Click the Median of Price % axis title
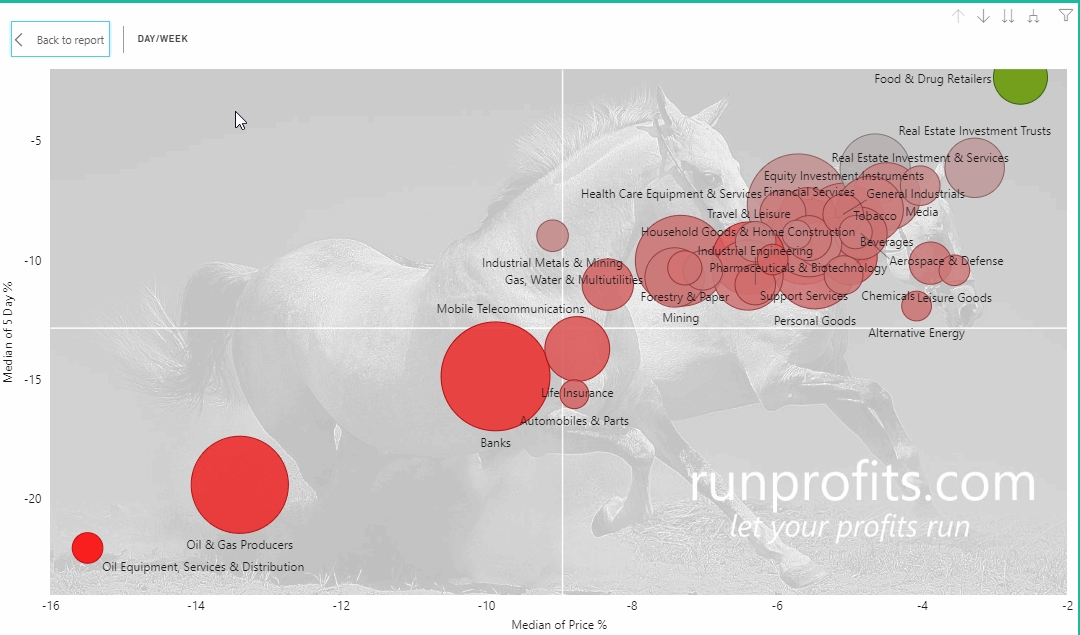The image size is (1080, 635). coord(559,625)
